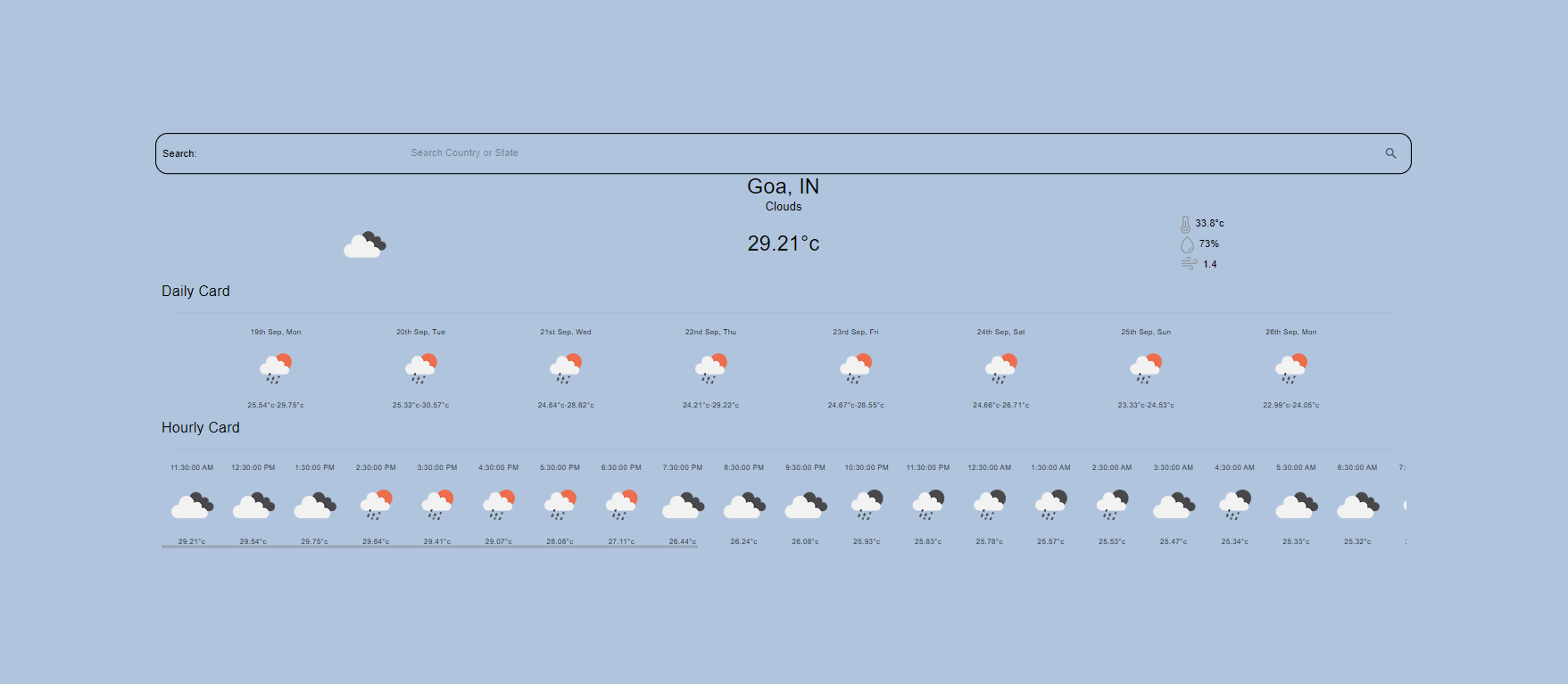Screen dimensions: 1568x684
Task: Click the 10:30:00 PM hourly night rain icon
Action: coord(867,505)
